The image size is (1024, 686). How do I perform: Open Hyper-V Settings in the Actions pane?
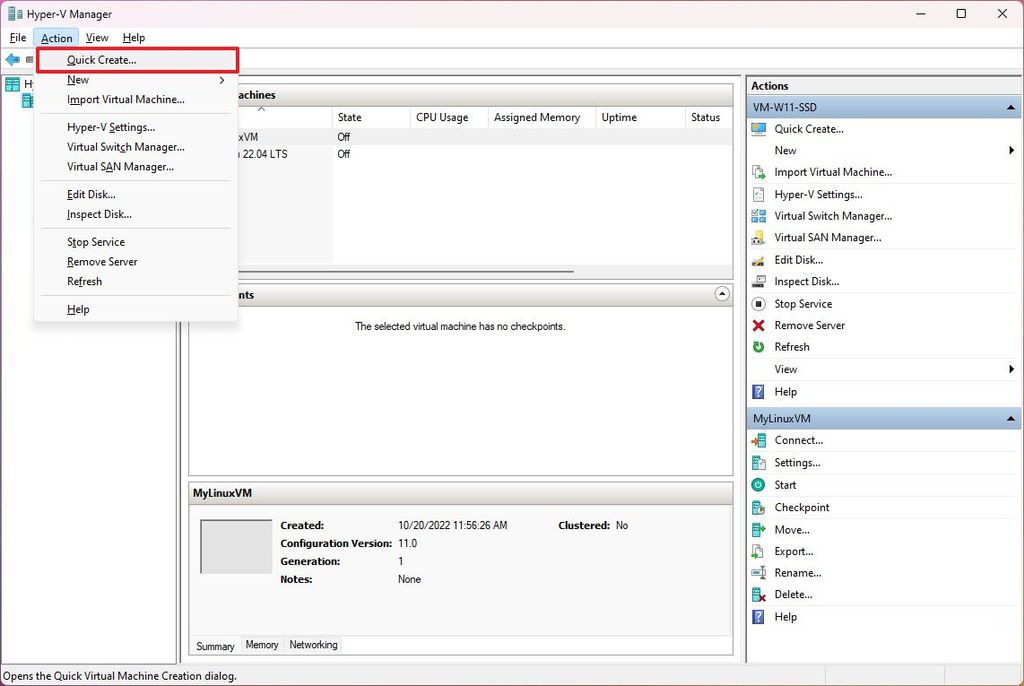(816, 194)
